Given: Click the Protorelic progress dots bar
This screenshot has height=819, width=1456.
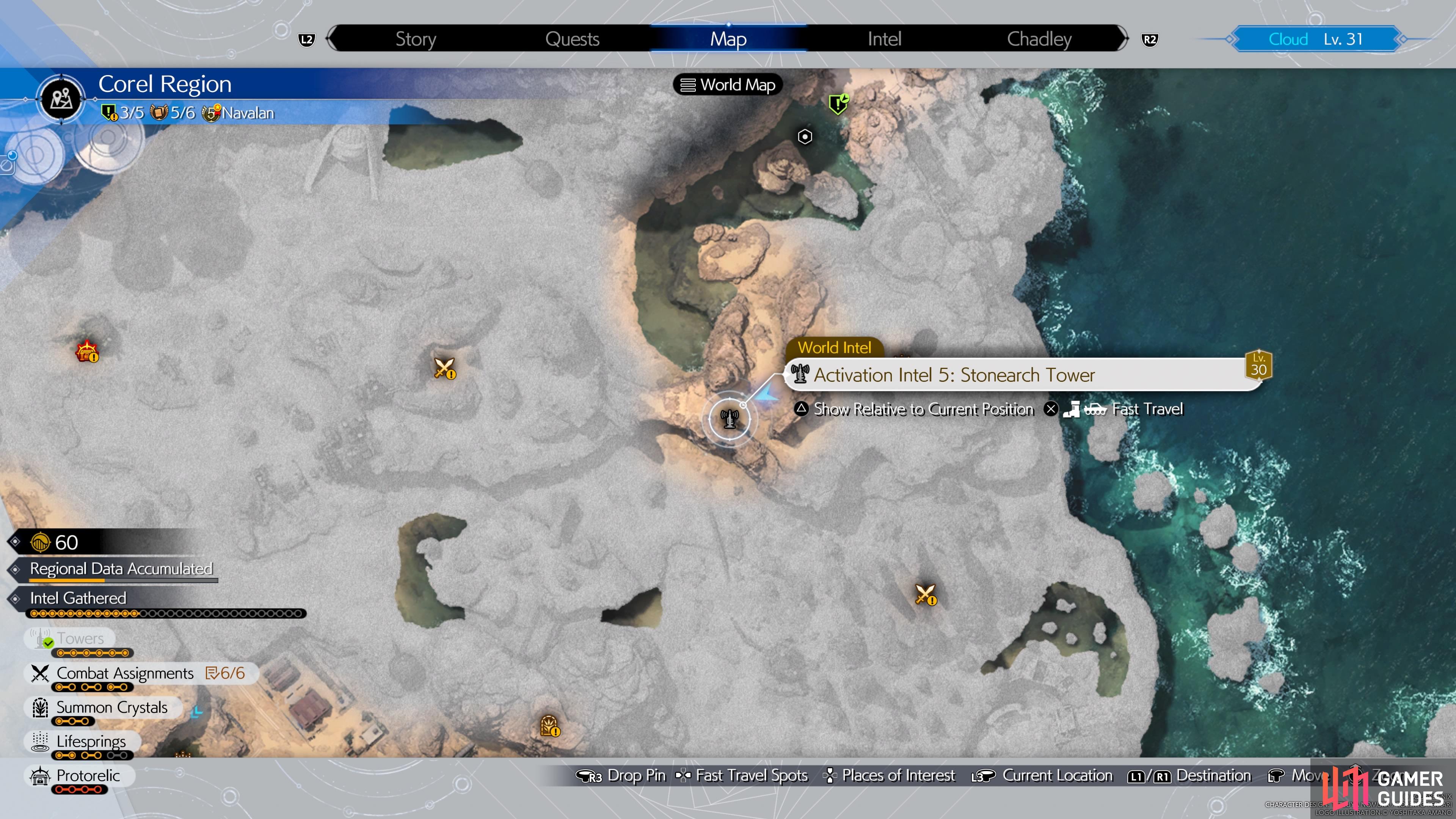Looking at the screenshot, I should 79,789.
